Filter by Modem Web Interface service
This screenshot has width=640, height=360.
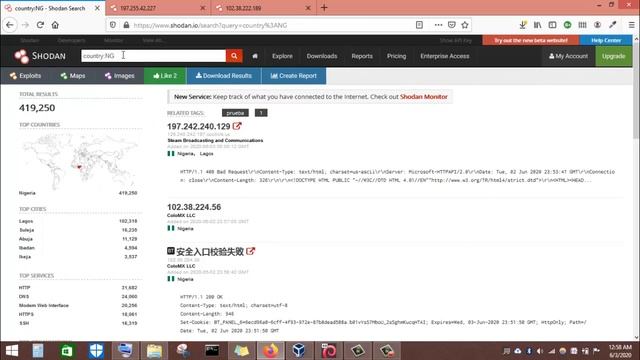[x=44, y=305]
